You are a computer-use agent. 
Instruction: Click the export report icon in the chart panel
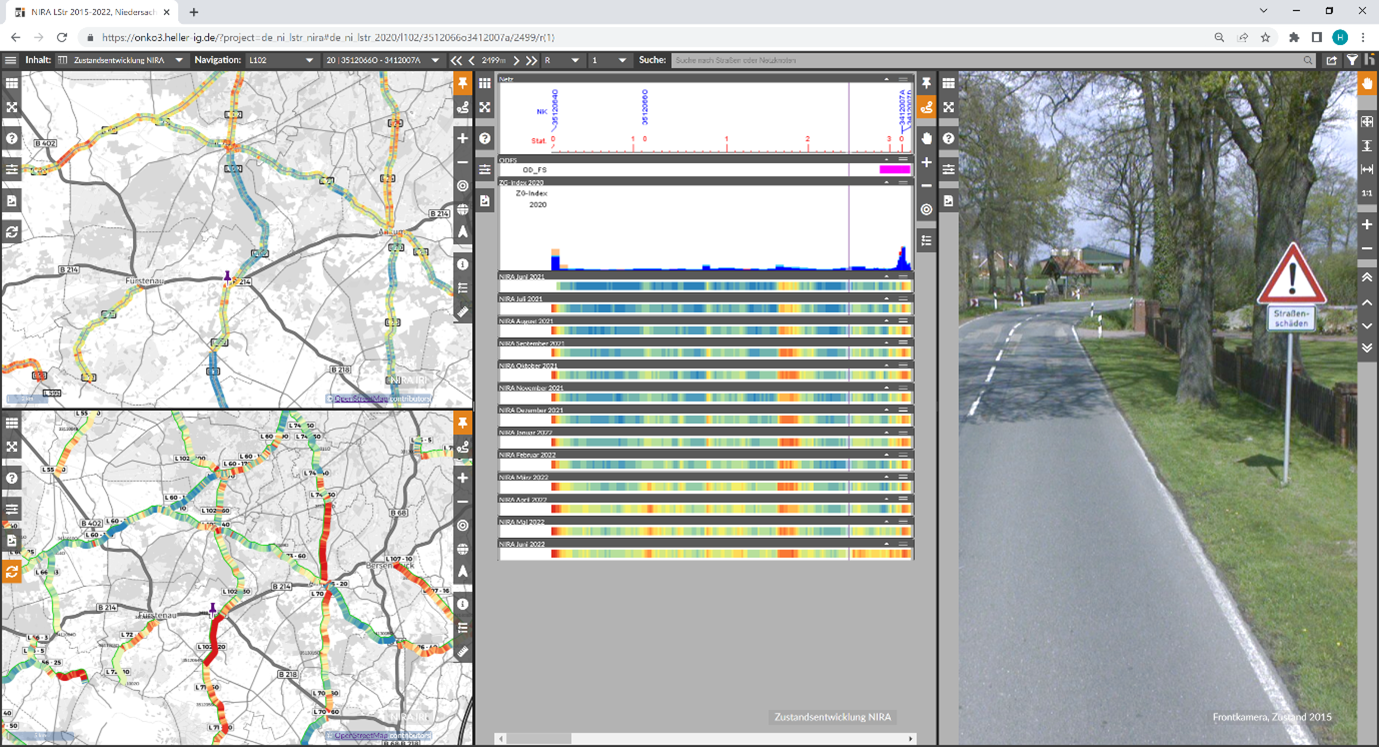(x=948, y=200)
